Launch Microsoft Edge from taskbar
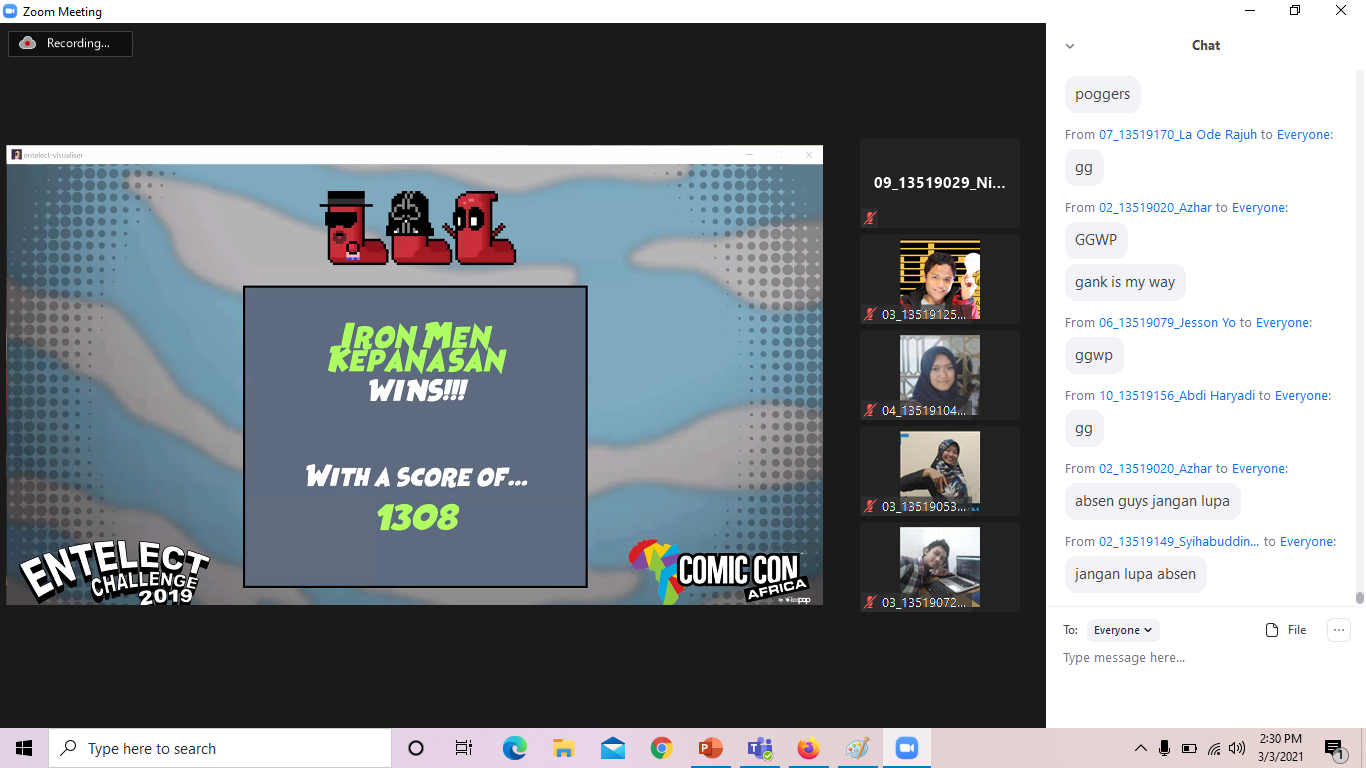This screenshot has width=1366, height=768. coord(515,748)
